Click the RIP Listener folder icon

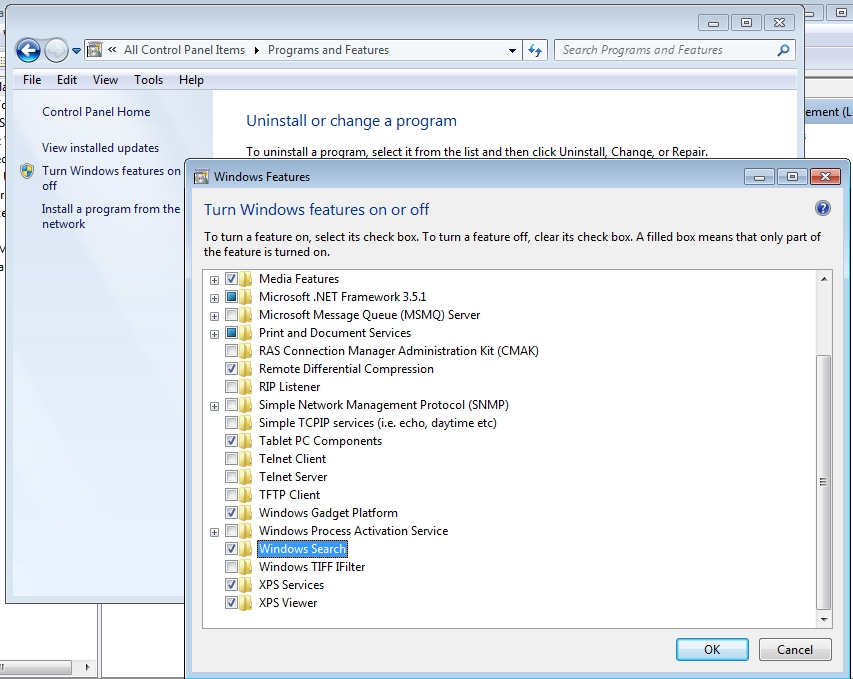click(x=246, y=387)
